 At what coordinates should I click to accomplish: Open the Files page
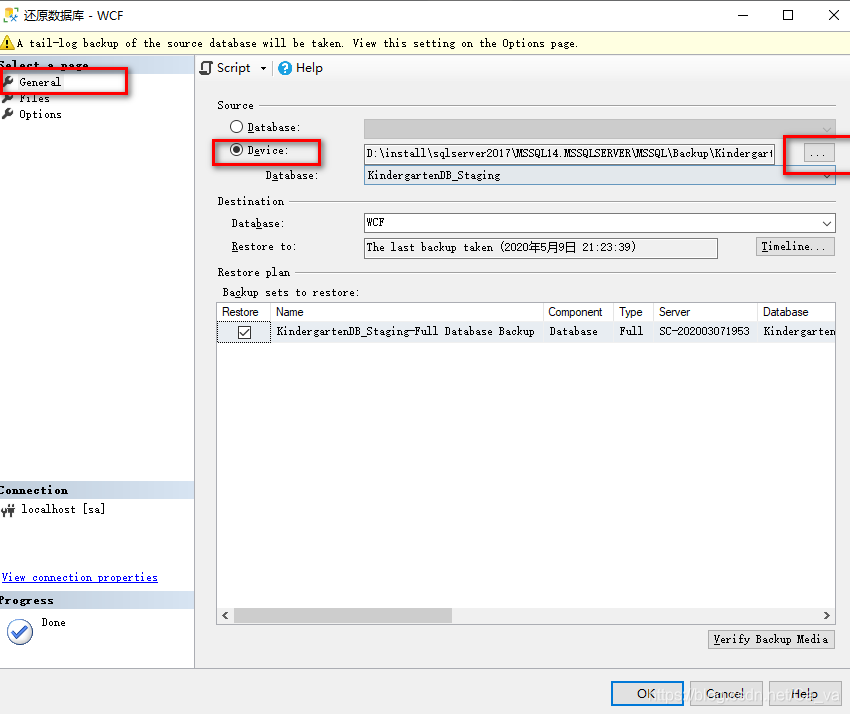pyautogui.click(x=34, y=99)
